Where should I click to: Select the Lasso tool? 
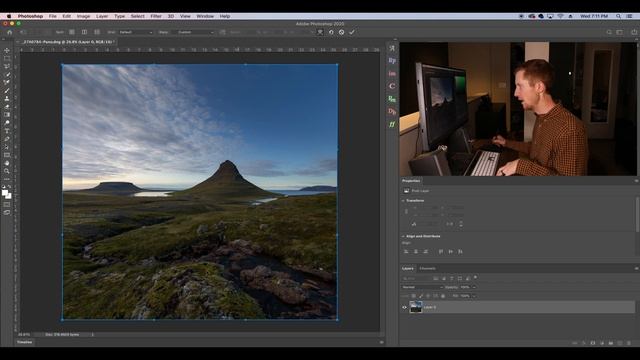click(7, 67)
